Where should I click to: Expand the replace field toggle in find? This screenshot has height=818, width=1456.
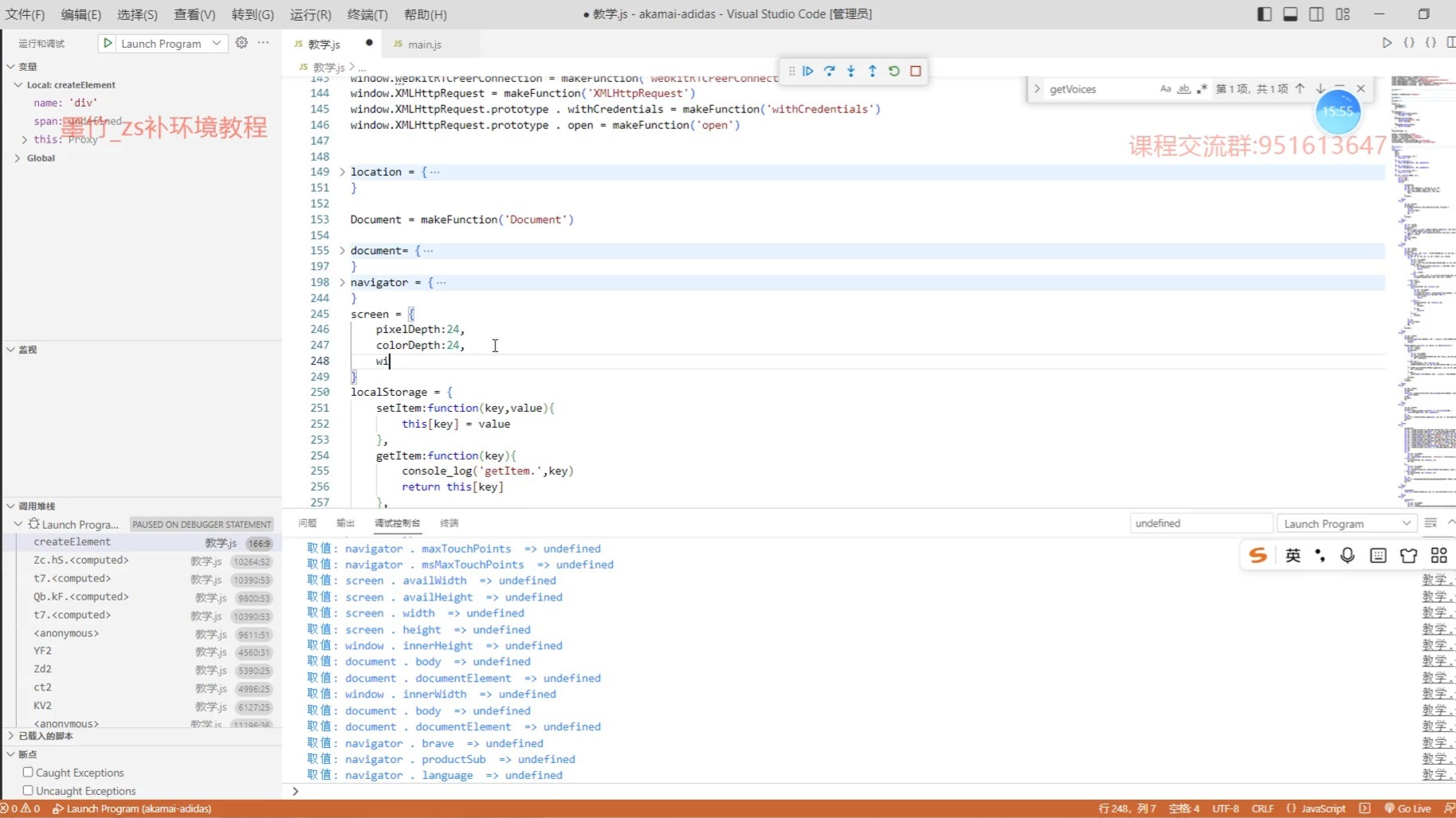click(x=1037, y=88)
